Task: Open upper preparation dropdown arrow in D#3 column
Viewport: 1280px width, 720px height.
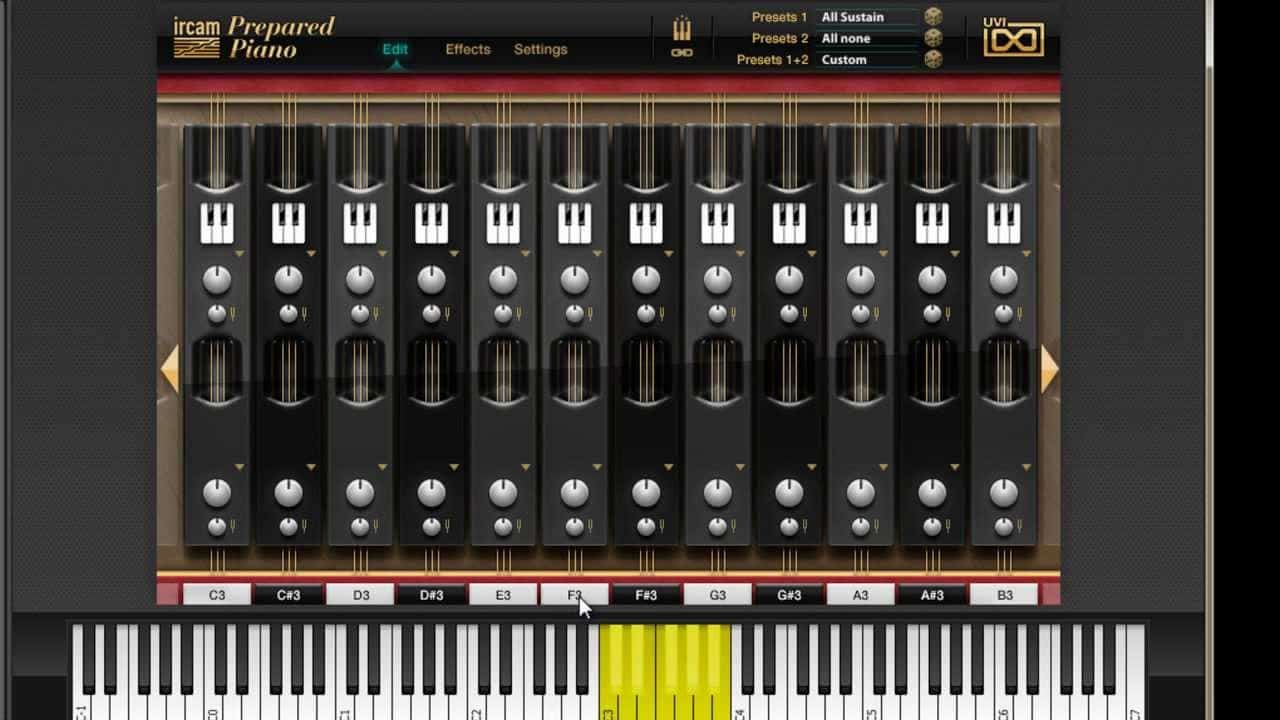Action: tap(454, 254)
